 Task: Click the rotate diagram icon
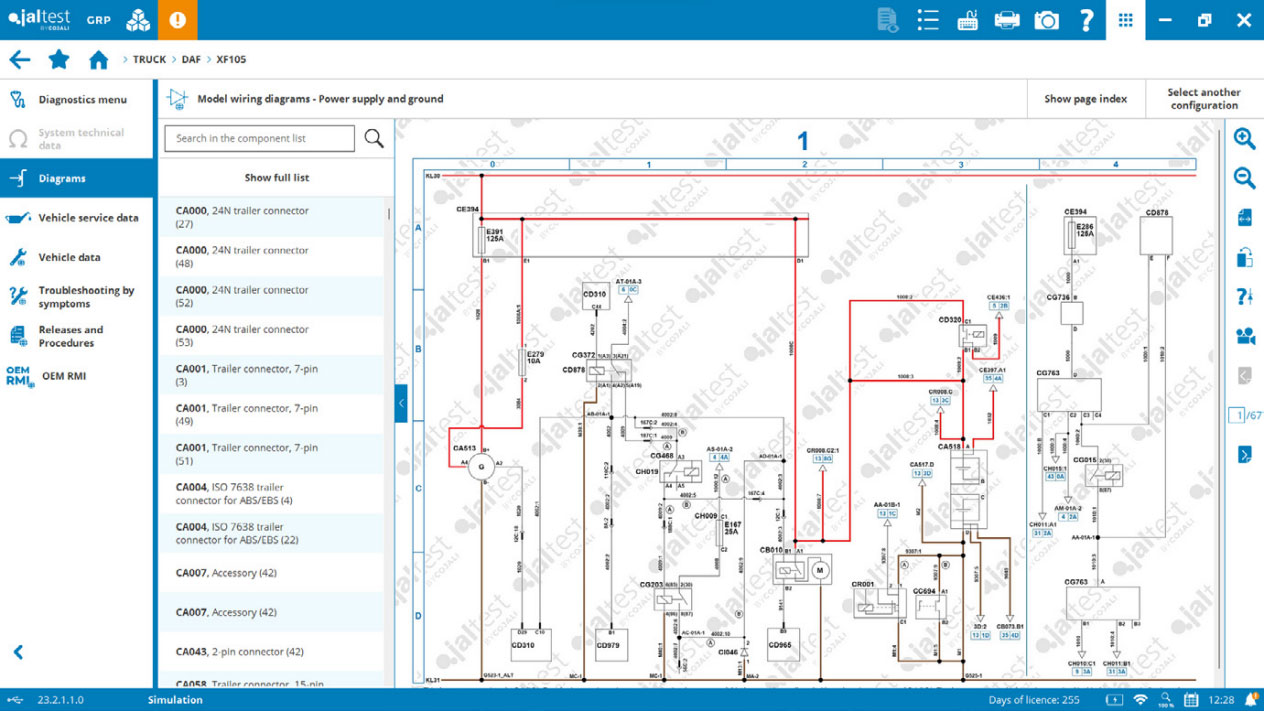[1245, 257]
